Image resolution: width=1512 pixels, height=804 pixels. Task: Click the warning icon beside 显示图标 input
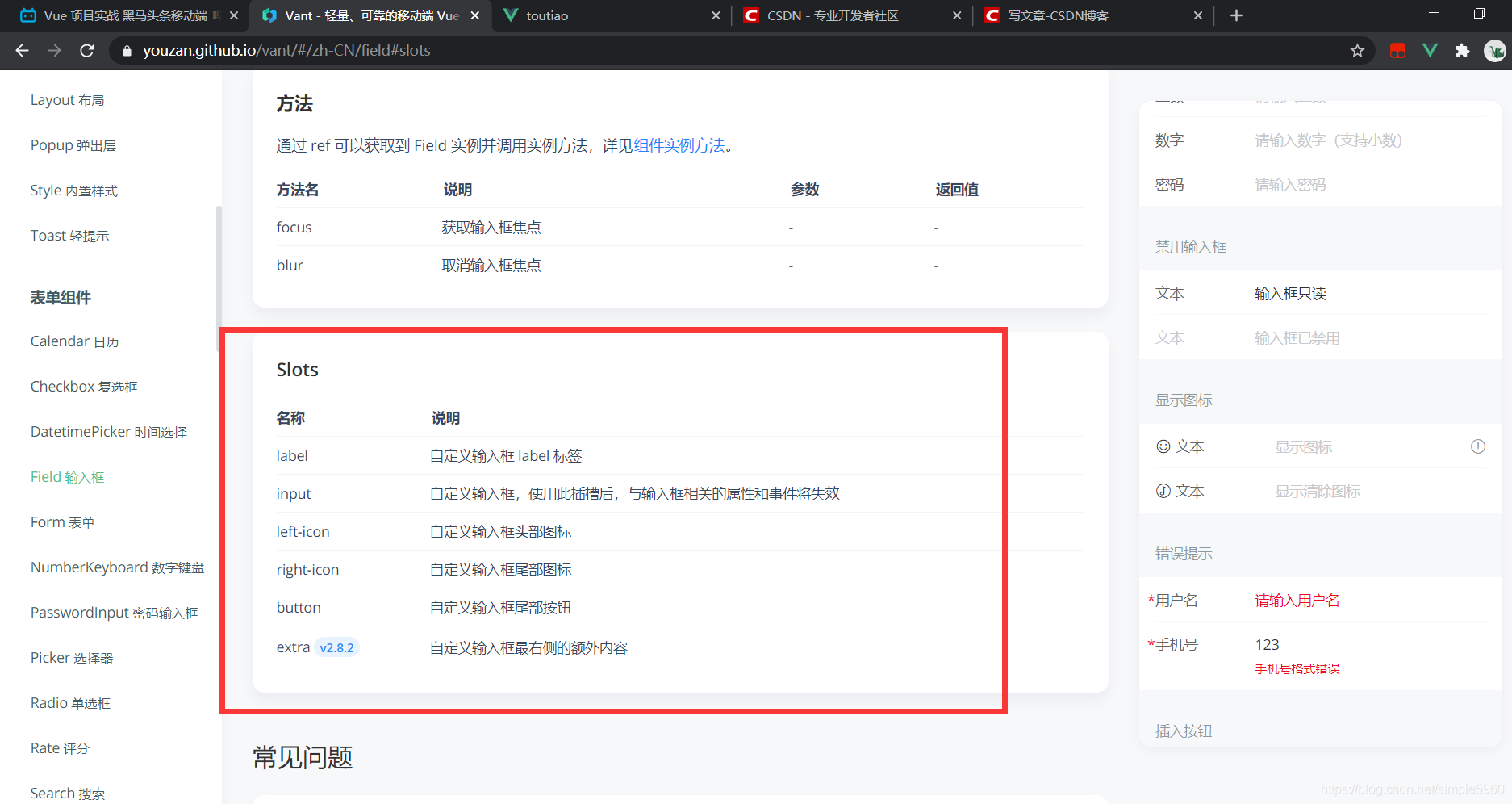(1478, 446)
